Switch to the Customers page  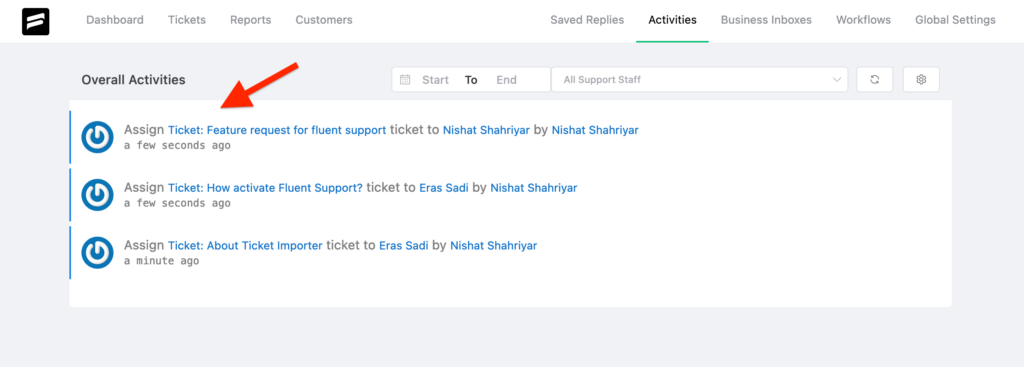(x=324, y=20)
